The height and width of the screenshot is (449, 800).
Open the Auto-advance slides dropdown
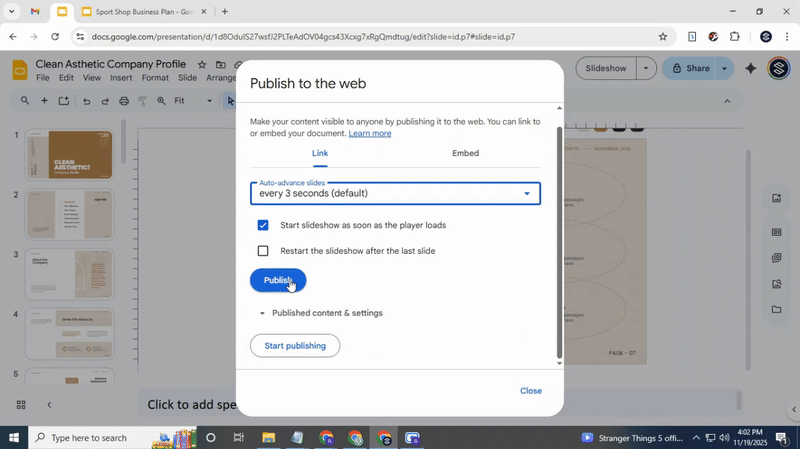coord(395,193)
